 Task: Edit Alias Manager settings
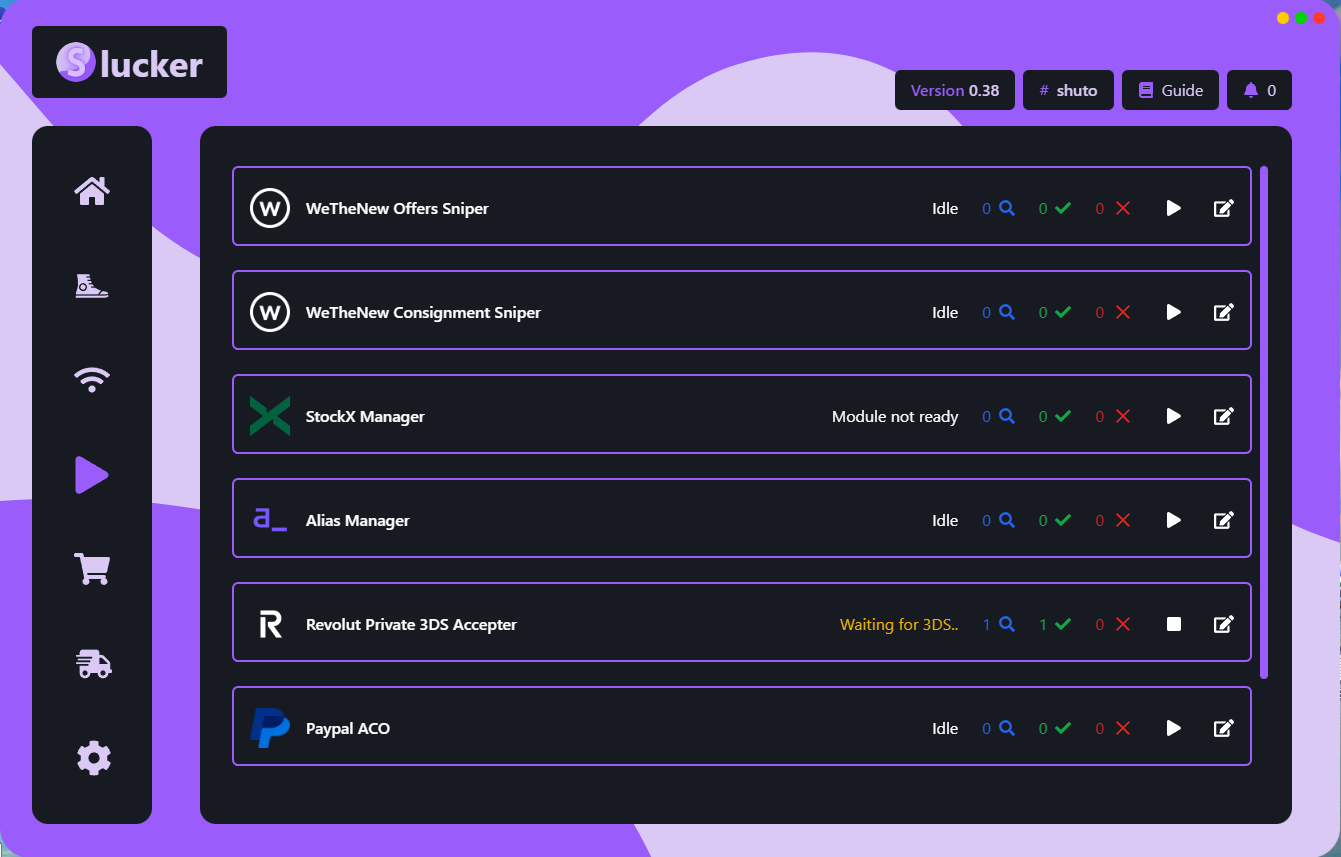click(1223, 520)
